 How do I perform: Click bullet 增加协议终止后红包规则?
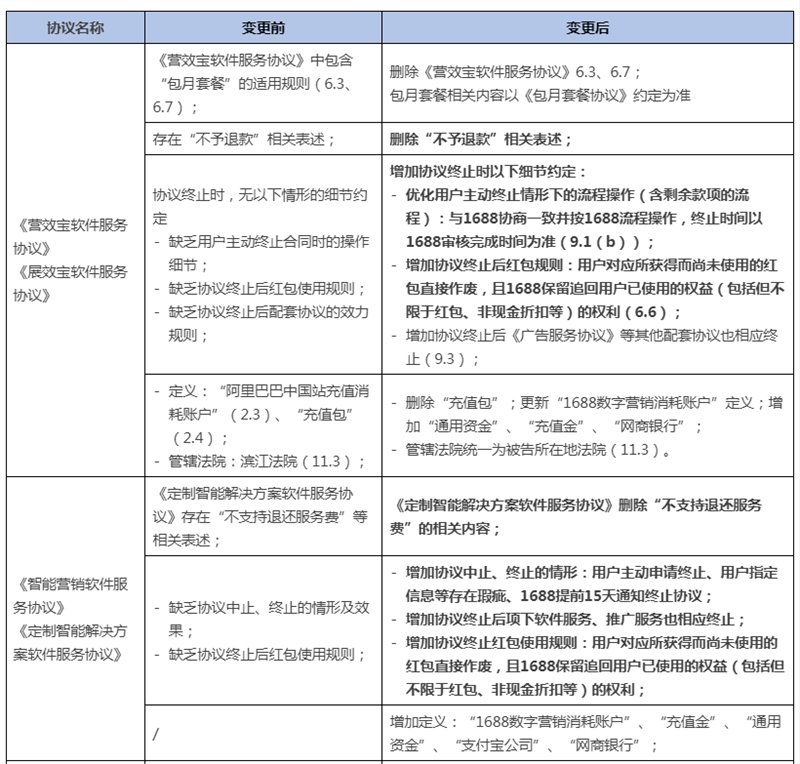(x=588, y=288)
